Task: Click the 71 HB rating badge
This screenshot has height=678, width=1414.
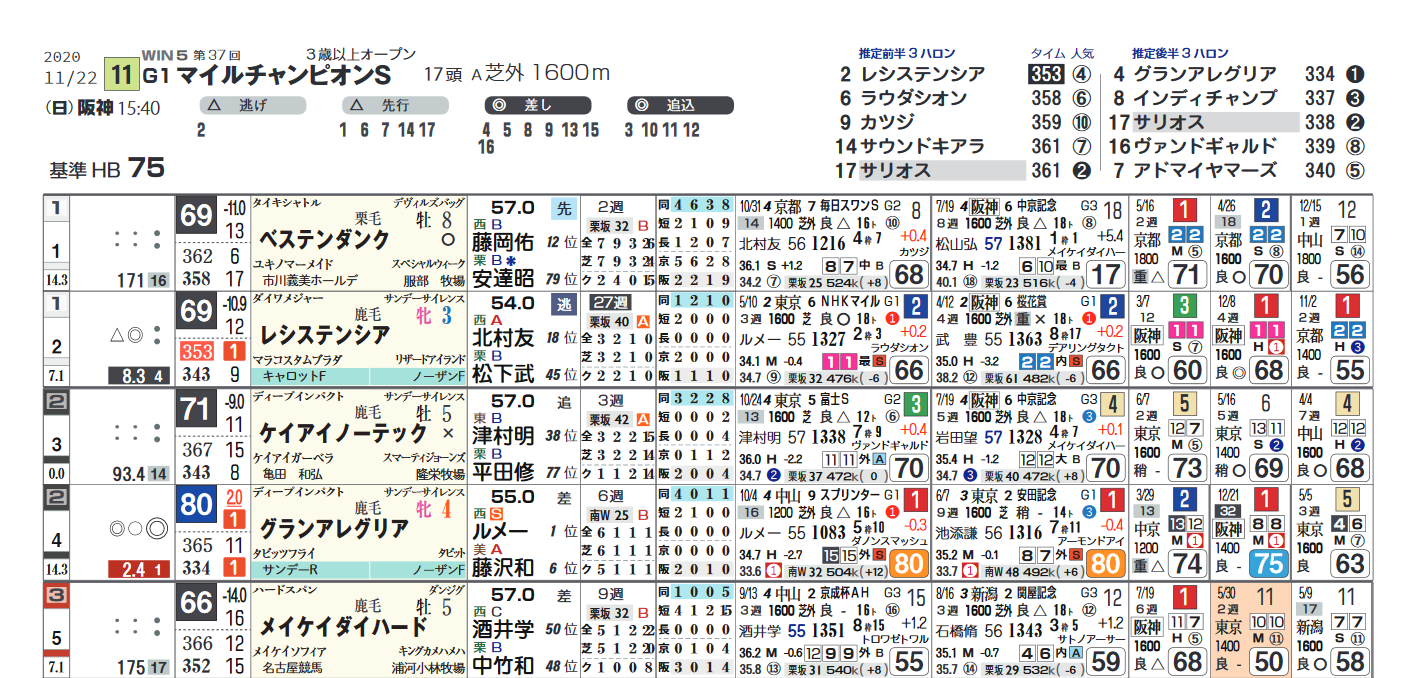Action: 197,408
